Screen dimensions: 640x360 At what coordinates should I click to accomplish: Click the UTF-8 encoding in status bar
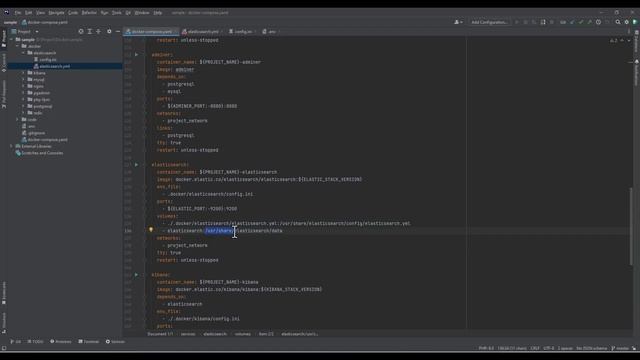pos(549,348)
